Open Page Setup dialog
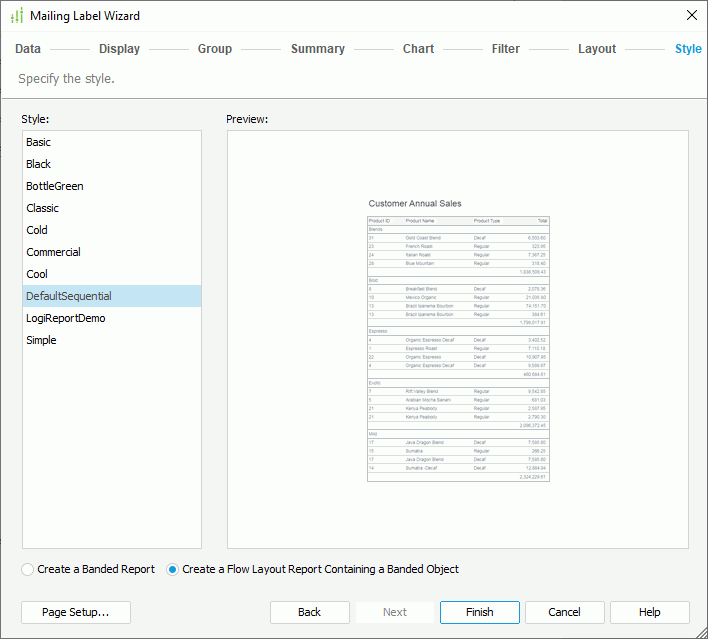The height and width of the screenshot is (639, 708). (x=75, y=612)
